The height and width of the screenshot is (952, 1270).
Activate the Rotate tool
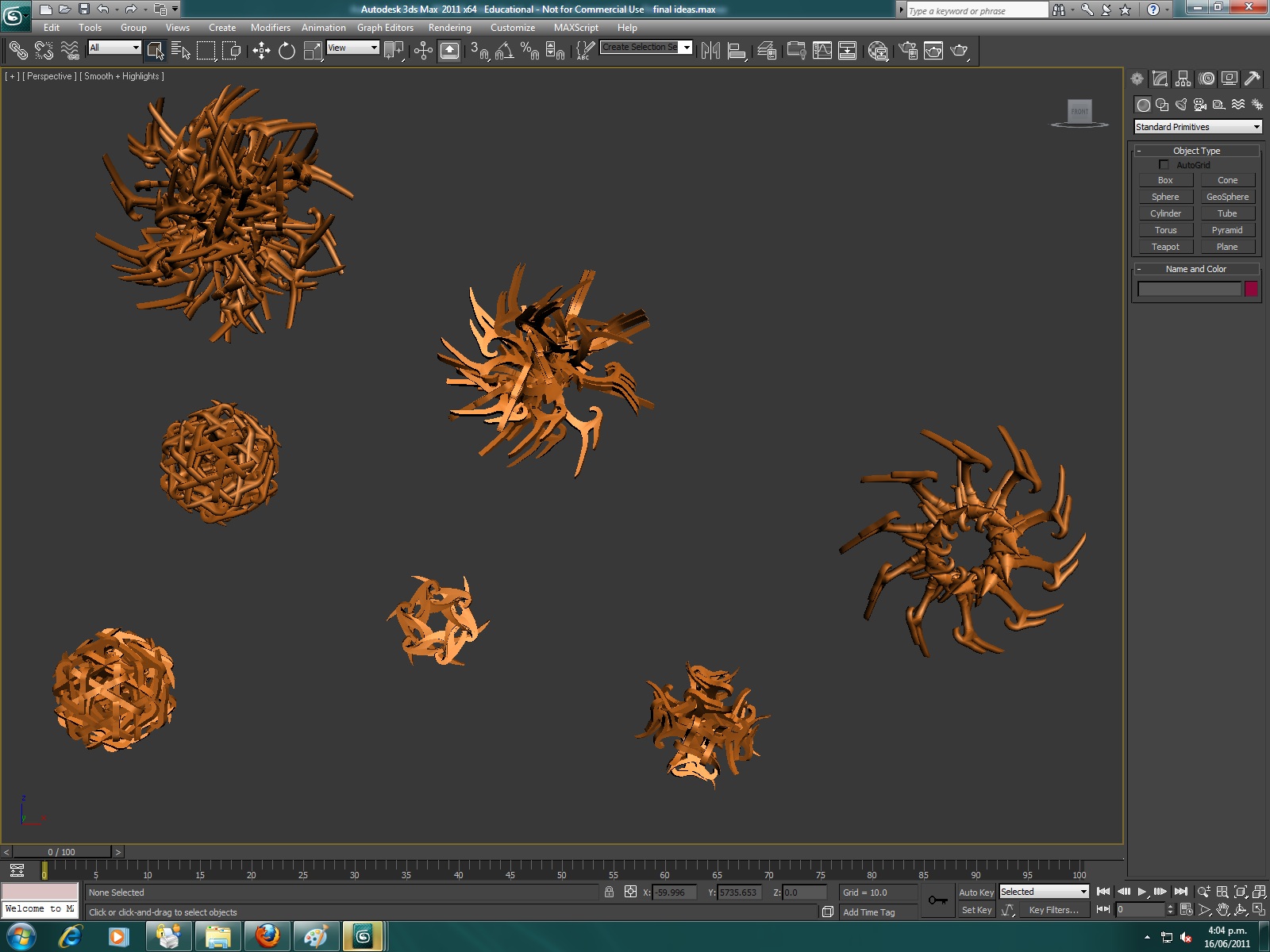click(287, 51)
